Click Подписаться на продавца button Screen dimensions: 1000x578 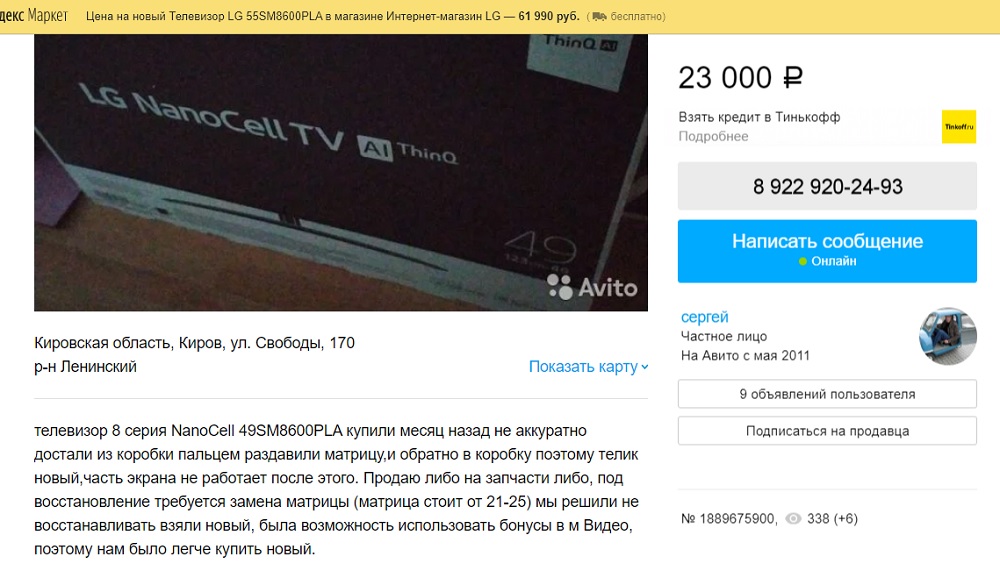[827, 431]
